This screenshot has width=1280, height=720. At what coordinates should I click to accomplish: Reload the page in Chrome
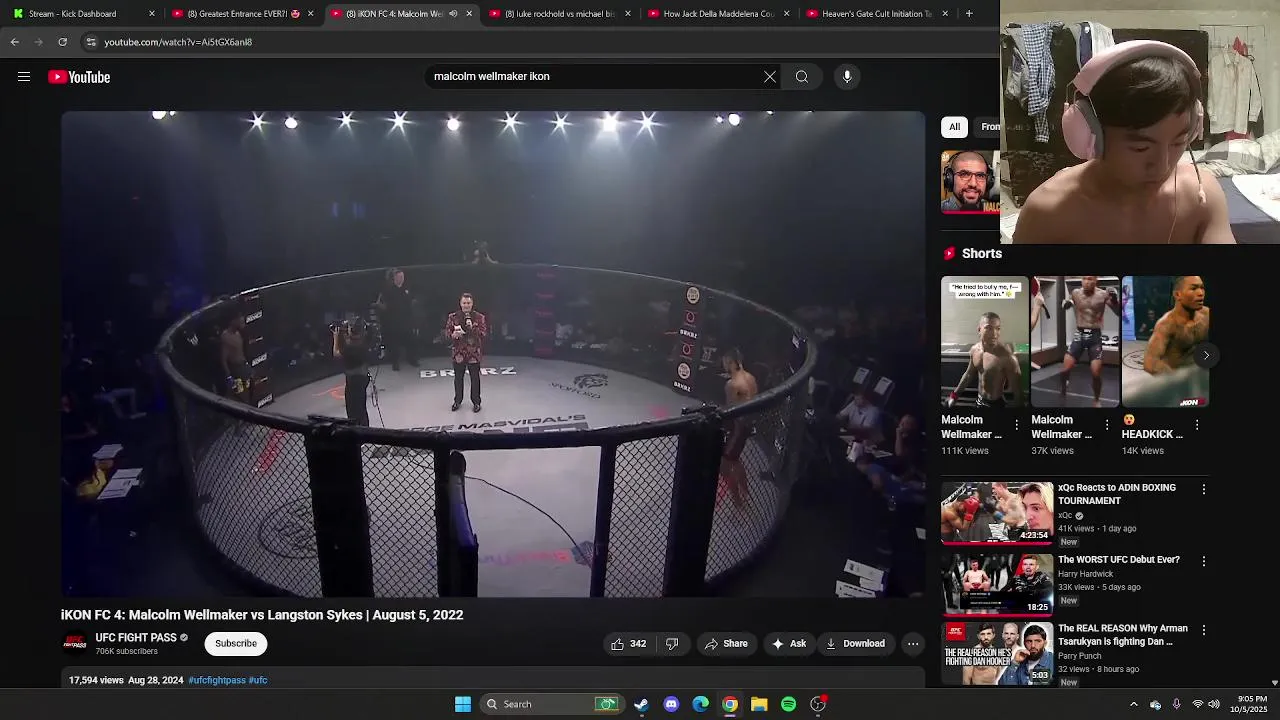tap(62, 42)
